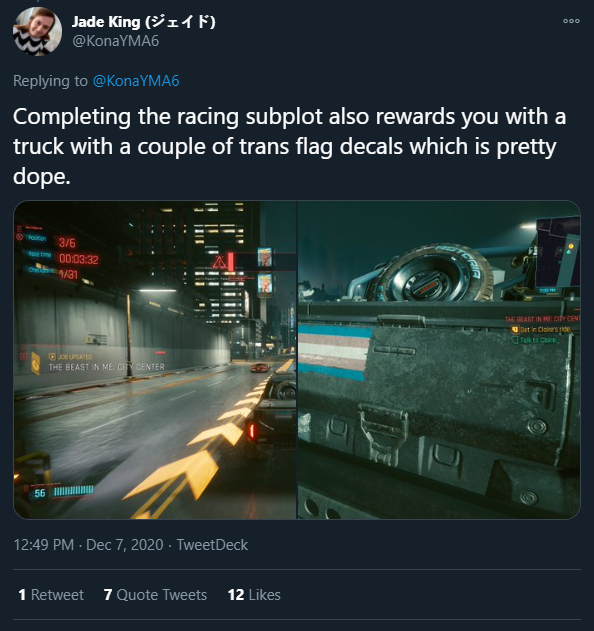Viewport: 594px width, 631px height.
Task: Open the left racing gameplay image
Action: pyautogui.click(x=155, y=360)
